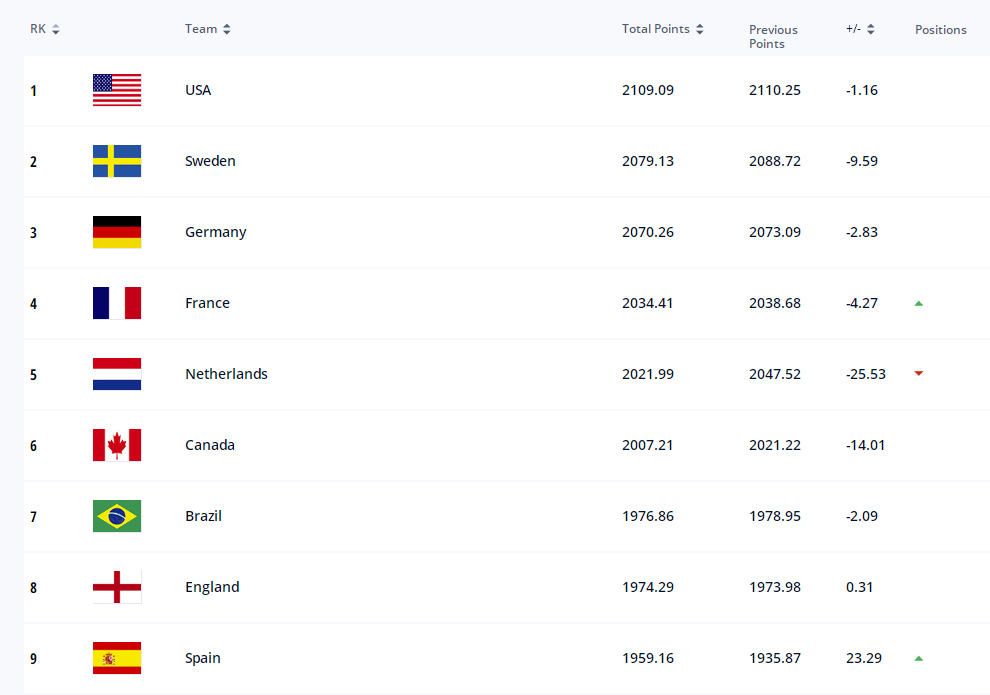
Task: Open the Germany team name link
Action: coord(215,232)
